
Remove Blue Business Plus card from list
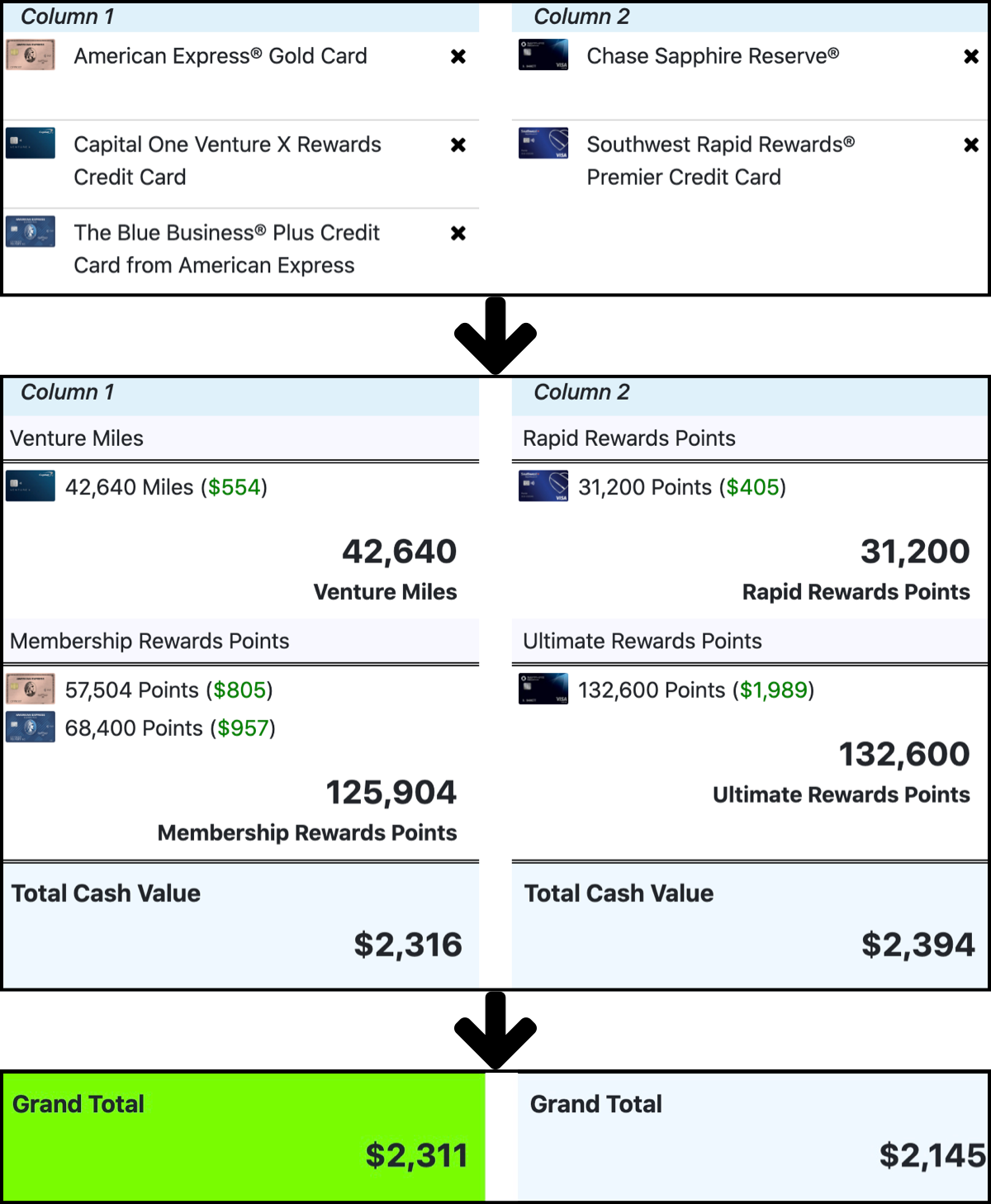[458, 233]
